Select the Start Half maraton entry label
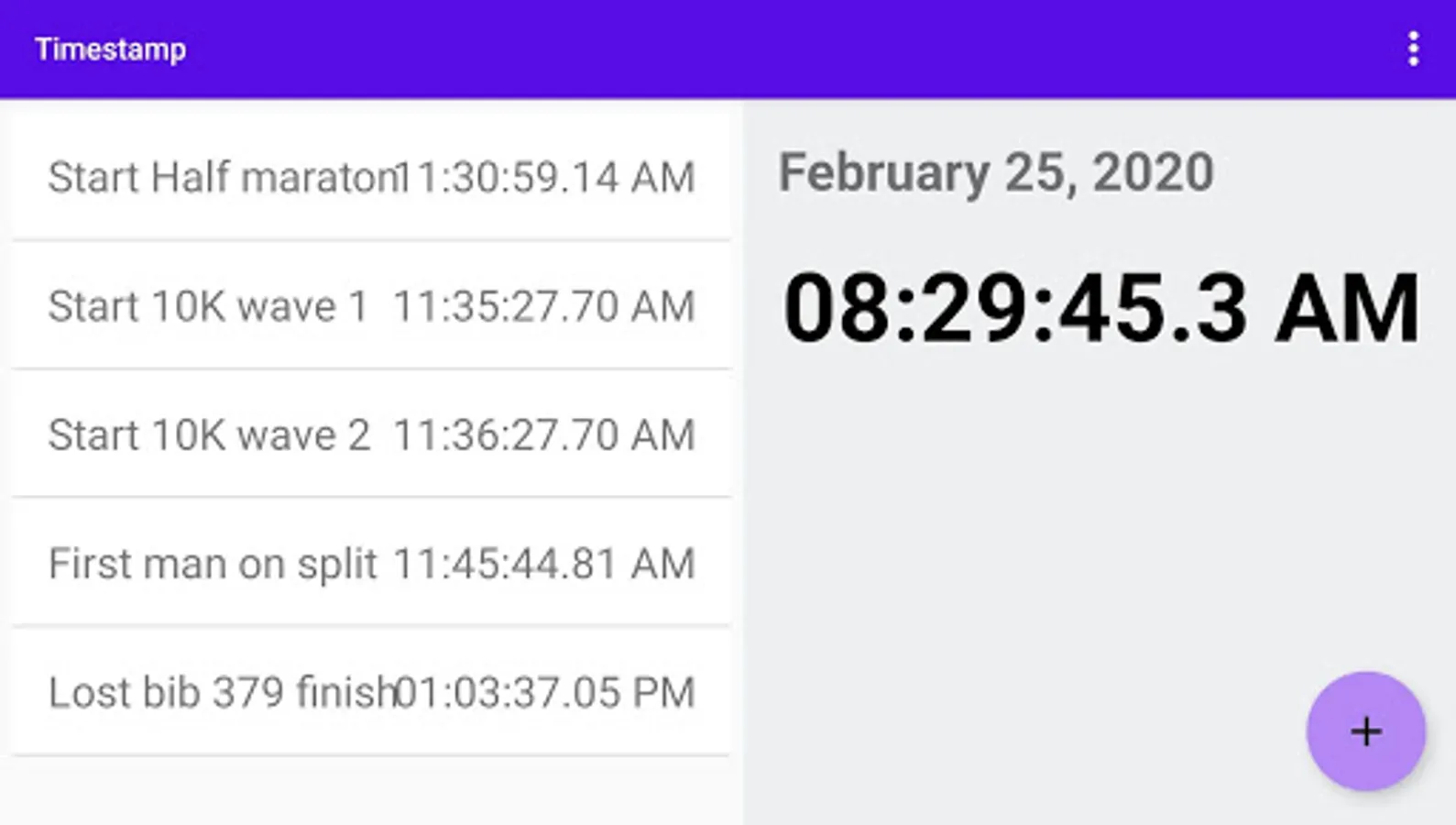This screenshot has width=1456, height=825. pyautogui.click(x=220, y=177)
